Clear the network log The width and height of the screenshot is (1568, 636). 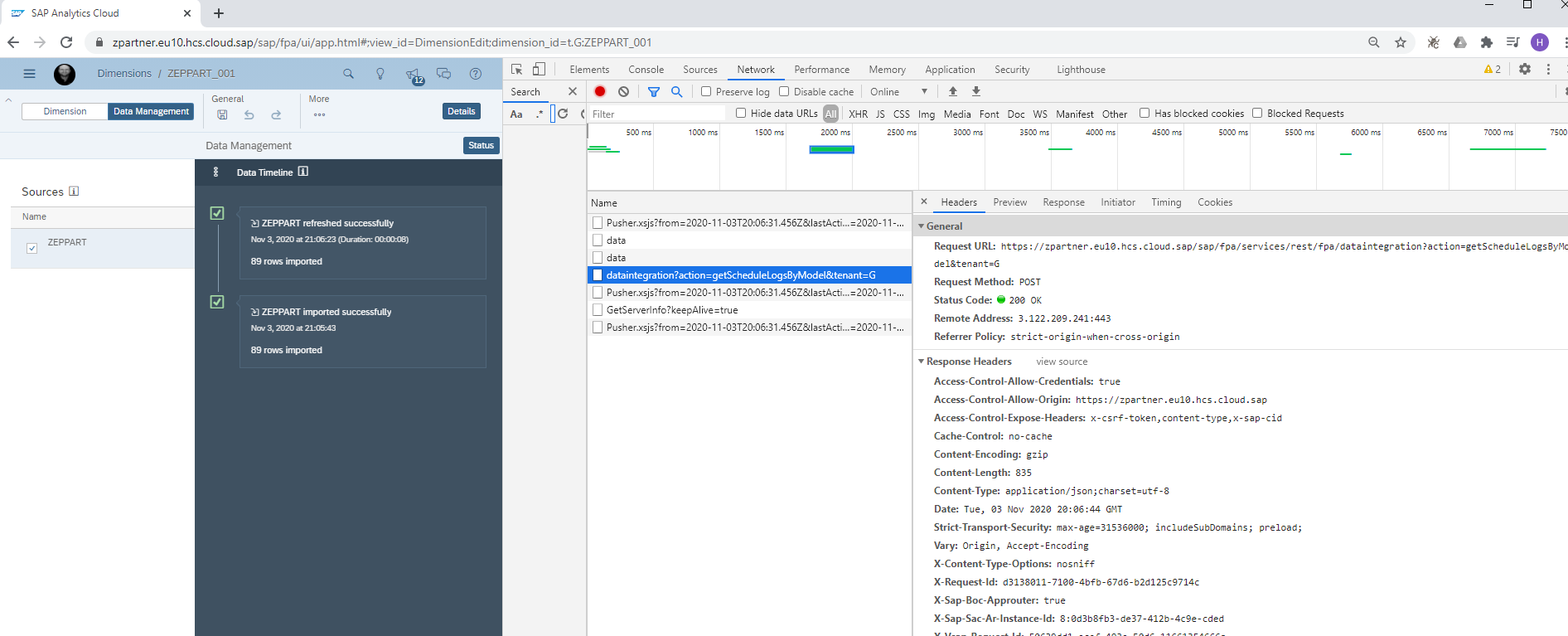[623, 91]
